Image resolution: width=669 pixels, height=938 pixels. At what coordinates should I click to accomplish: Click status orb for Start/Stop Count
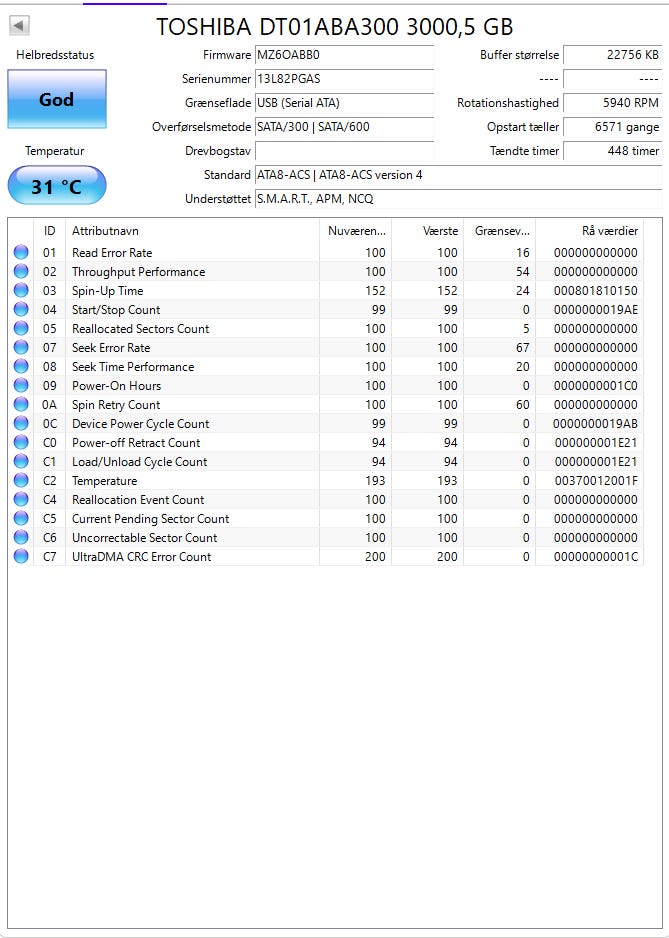(x=21, y=309)
